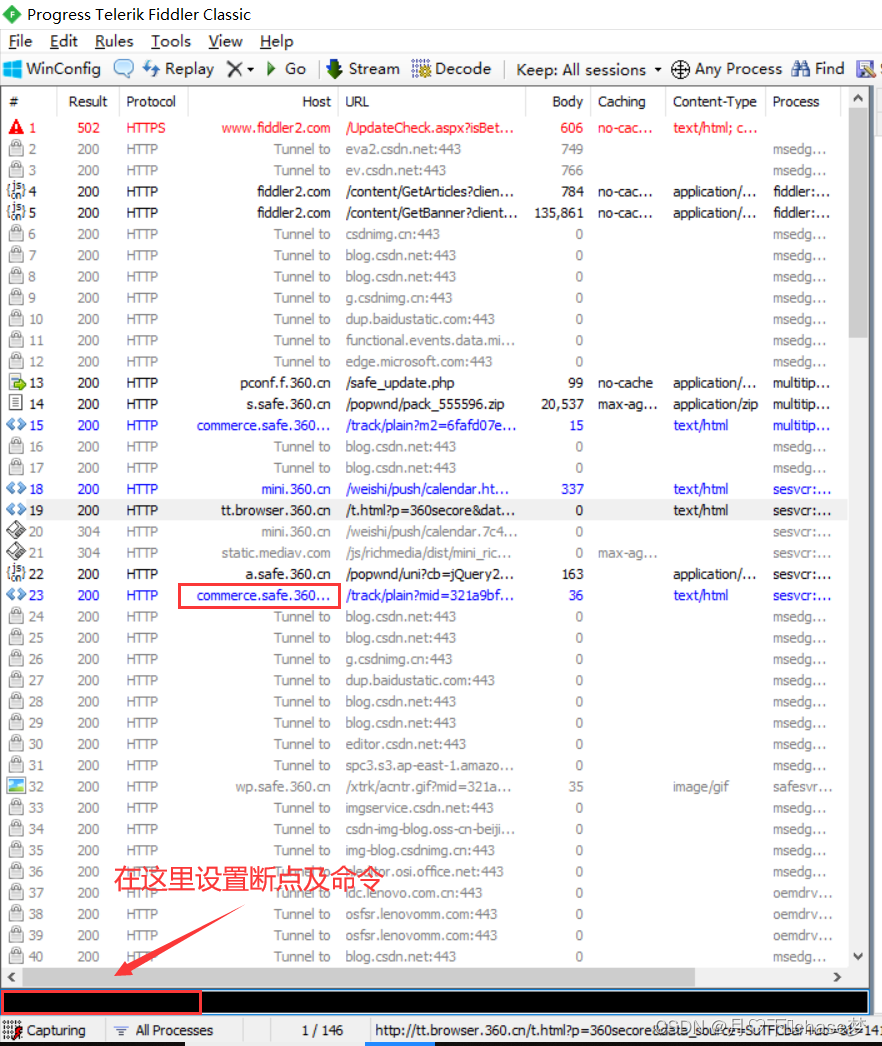Click the horizontal scrollbar right arrow
882x1046 pixels.
[837, 977]
